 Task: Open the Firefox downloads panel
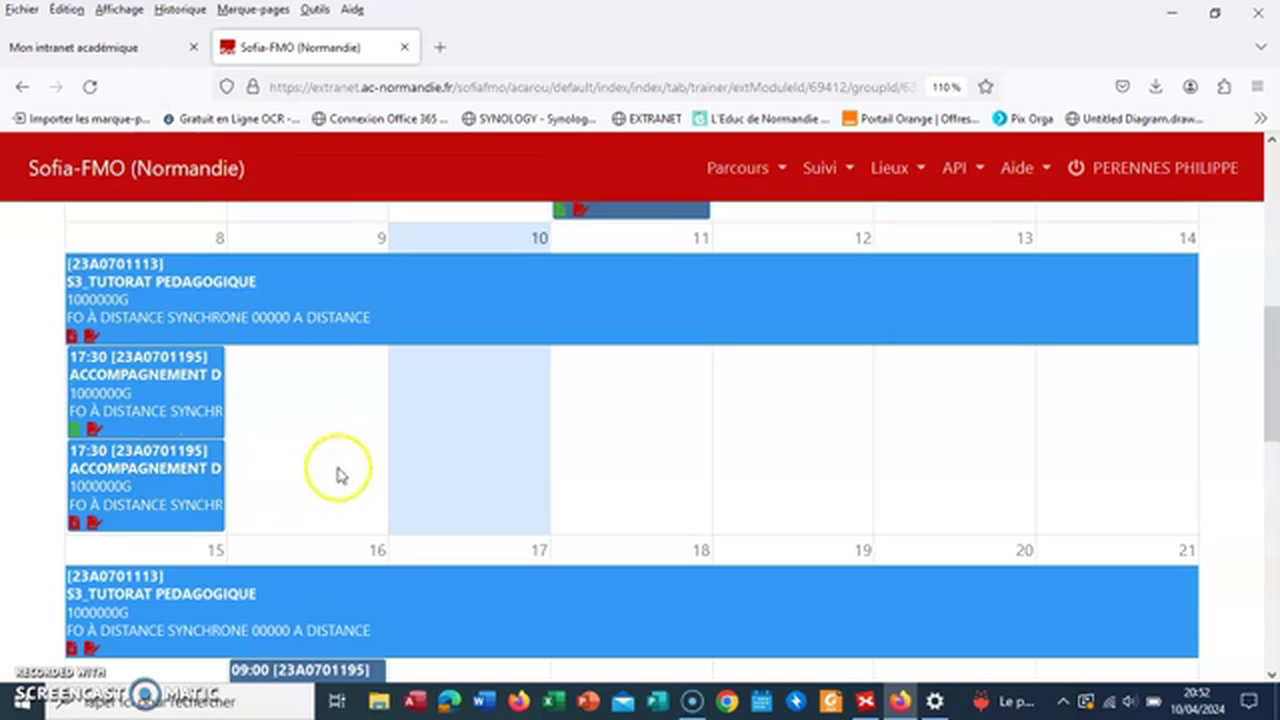1156,87
